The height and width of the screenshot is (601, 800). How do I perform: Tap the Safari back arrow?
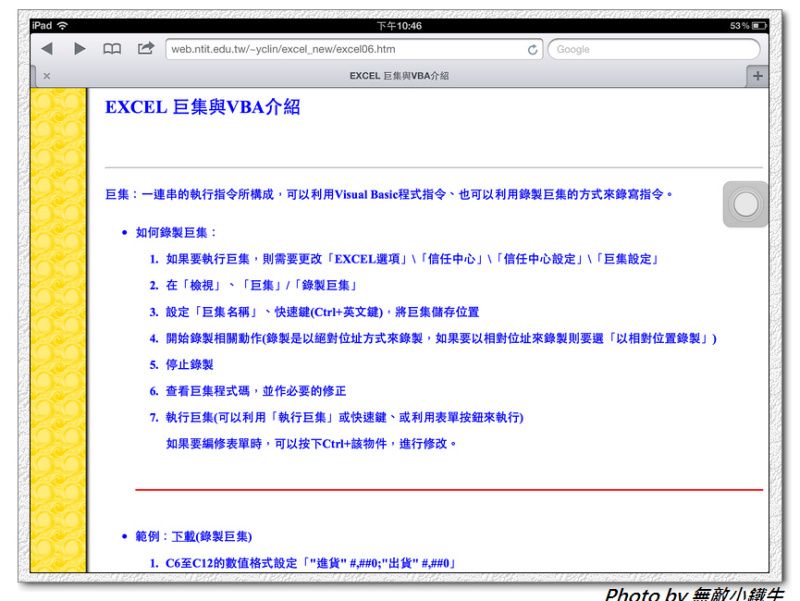[x=47, y=49]
